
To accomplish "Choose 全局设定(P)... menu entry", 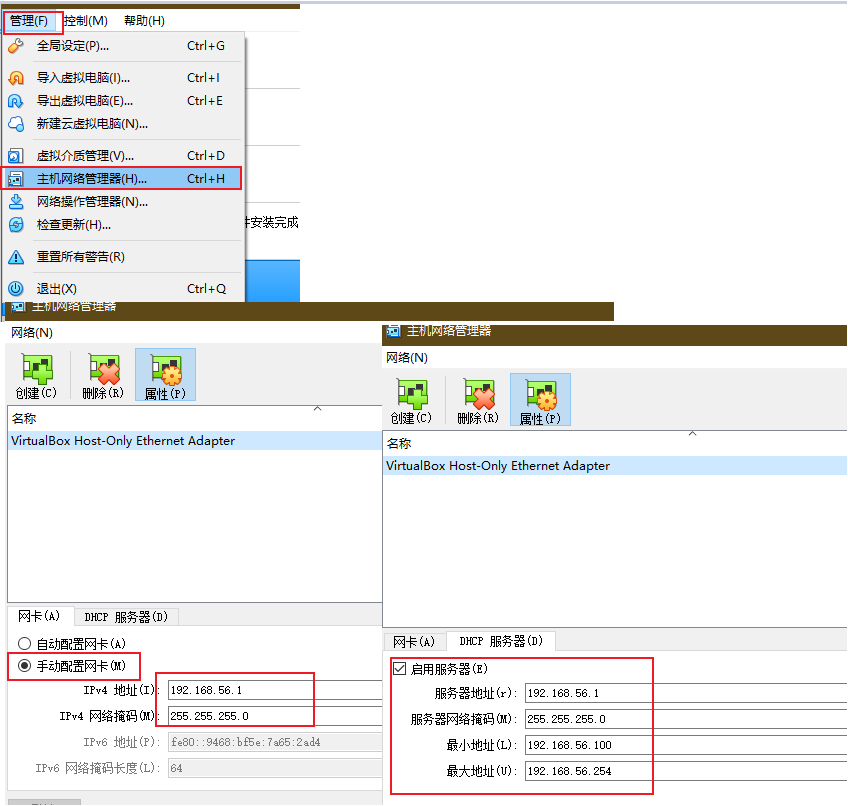I will 123,46.
